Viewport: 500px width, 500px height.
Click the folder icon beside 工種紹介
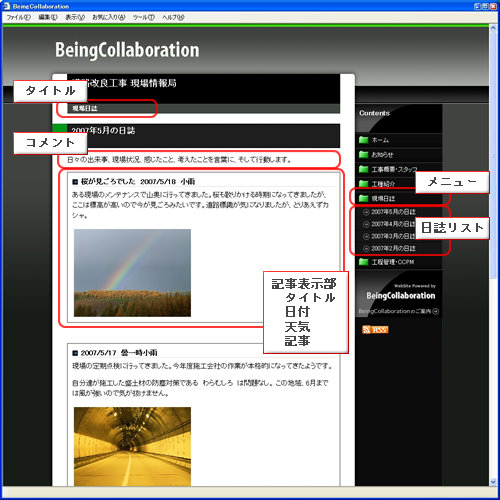364,184
